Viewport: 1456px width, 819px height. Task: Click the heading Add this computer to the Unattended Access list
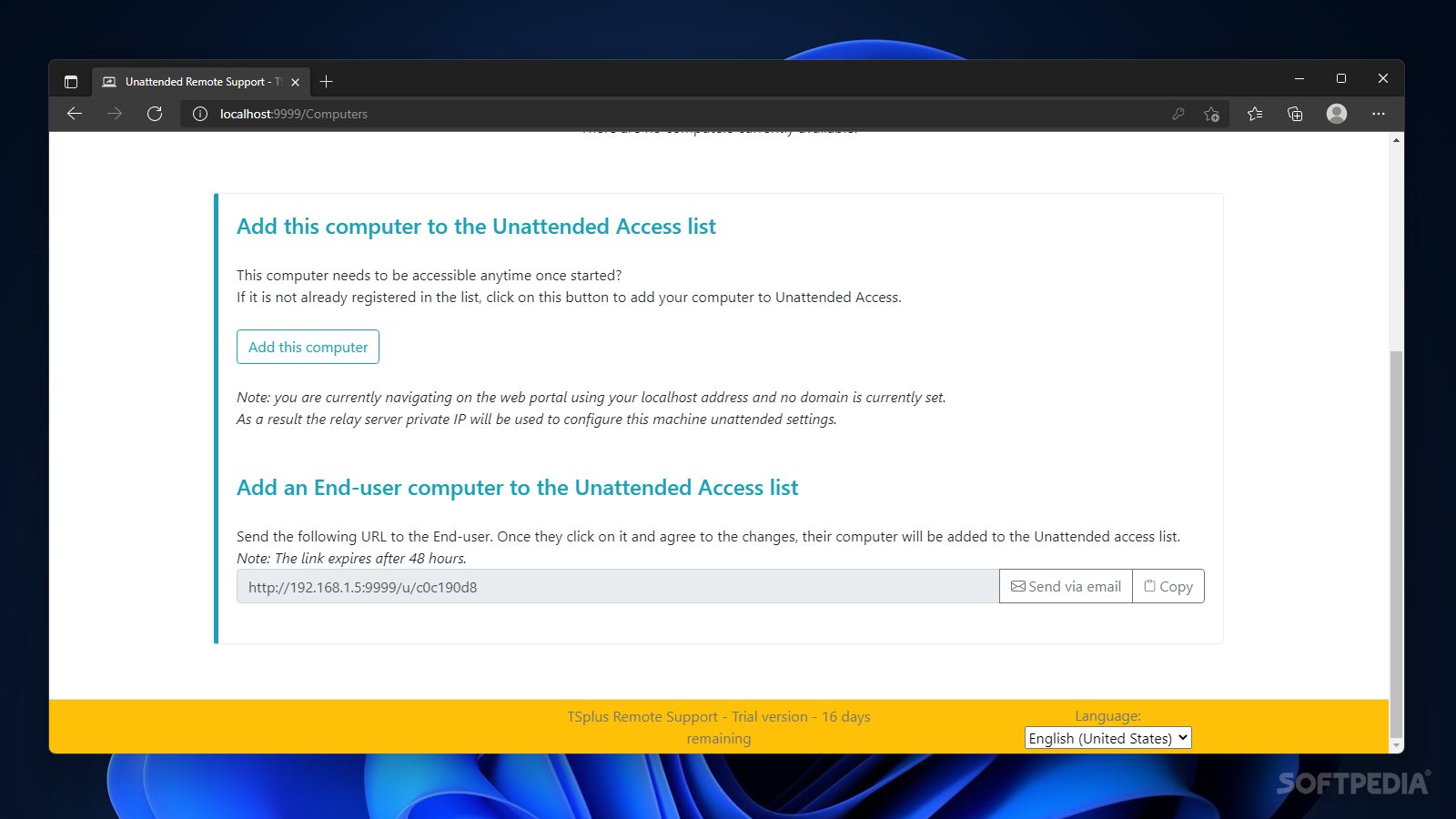[x=476, y=227]
